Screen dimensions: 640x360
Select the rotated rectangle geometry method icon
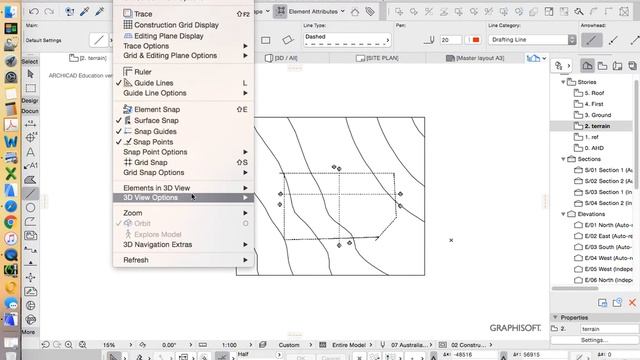[288, 40]
